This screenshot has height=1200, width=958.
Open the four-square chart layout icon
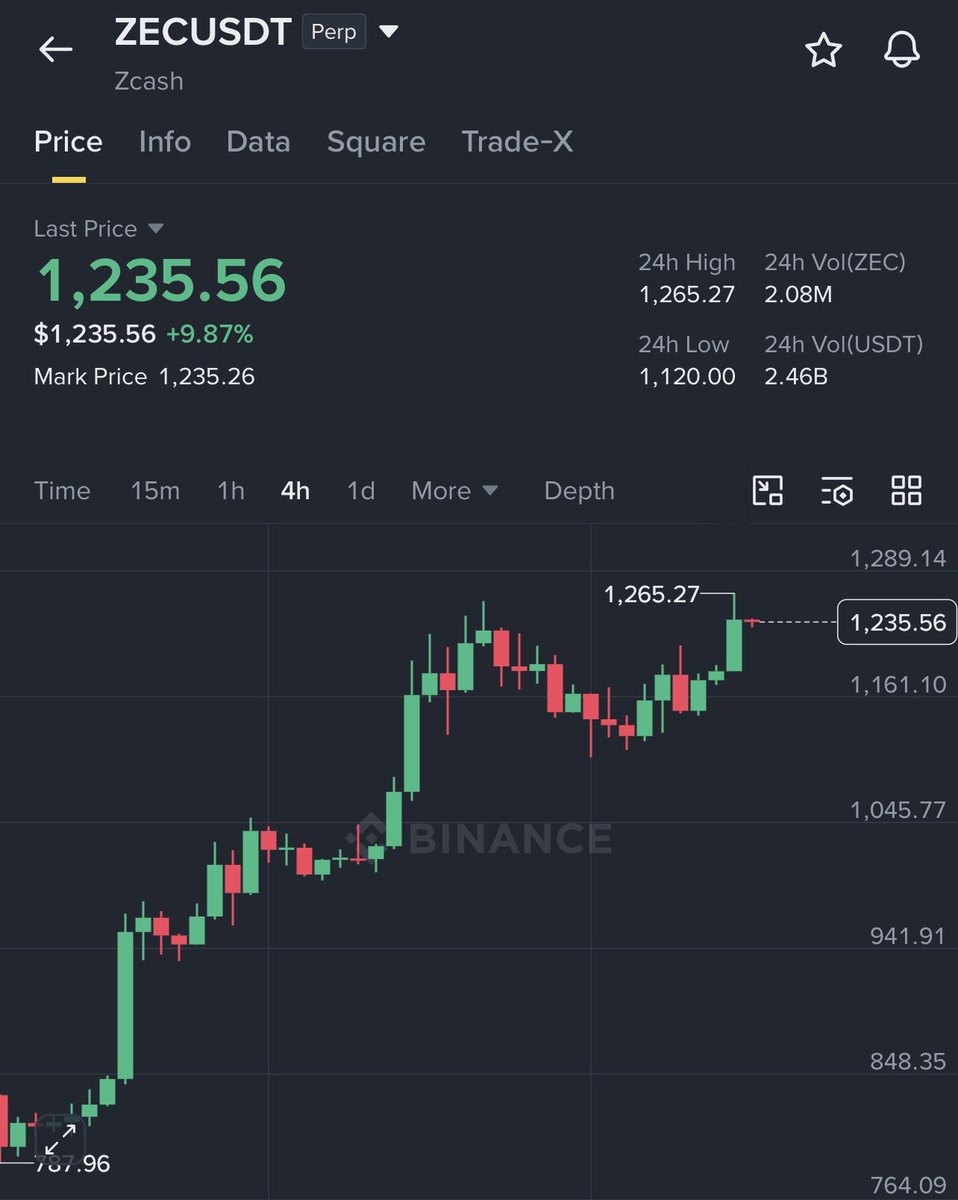(x=906, y=490)
